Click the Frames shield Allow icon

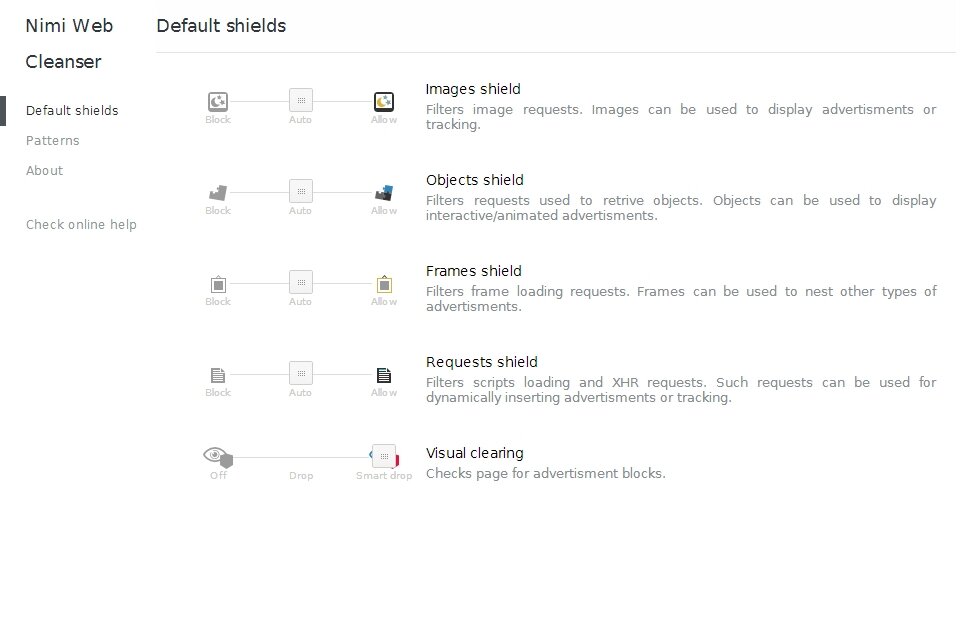384,284
